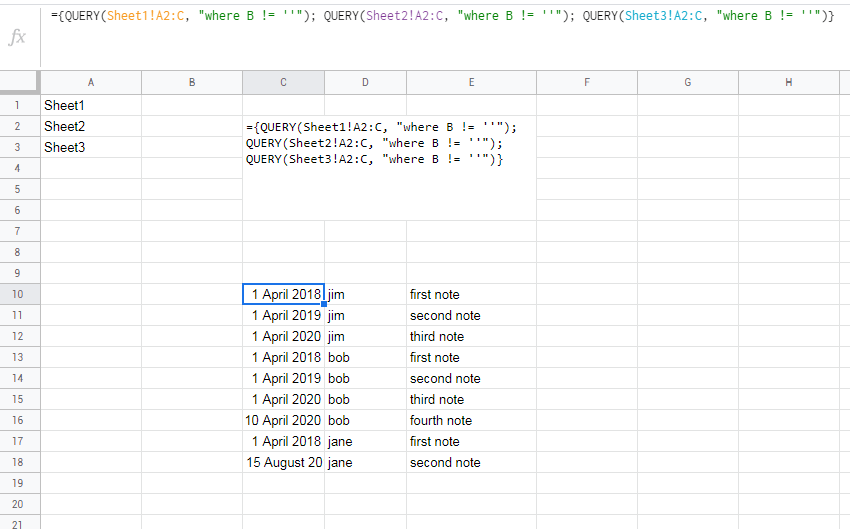Click date 1 April 2019 in row 11
This screenshot has height=529, width=850.
pos(284,315)
